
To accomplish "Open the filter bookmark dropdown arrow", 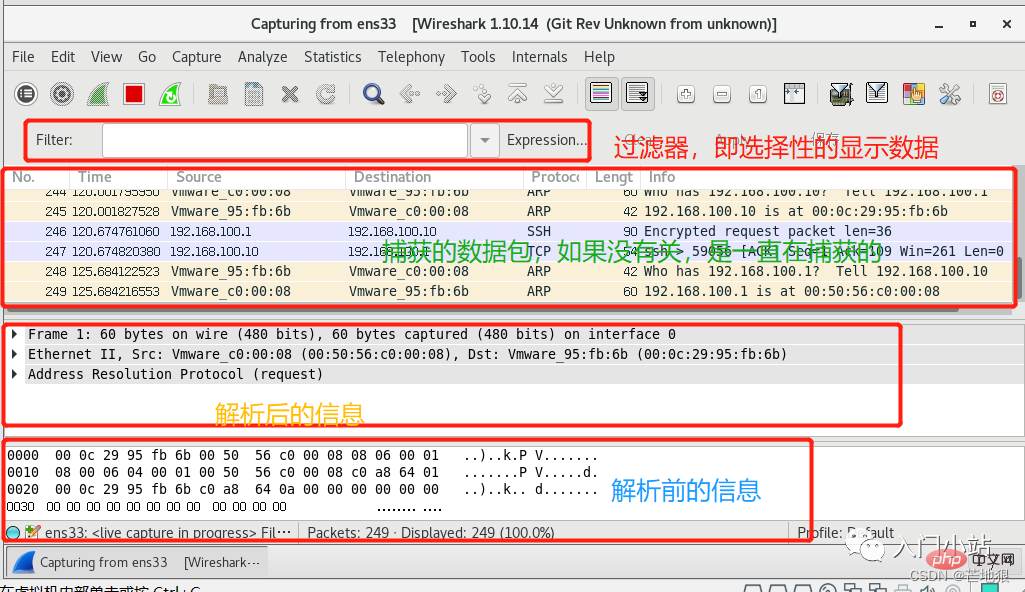I will point(484,140).
